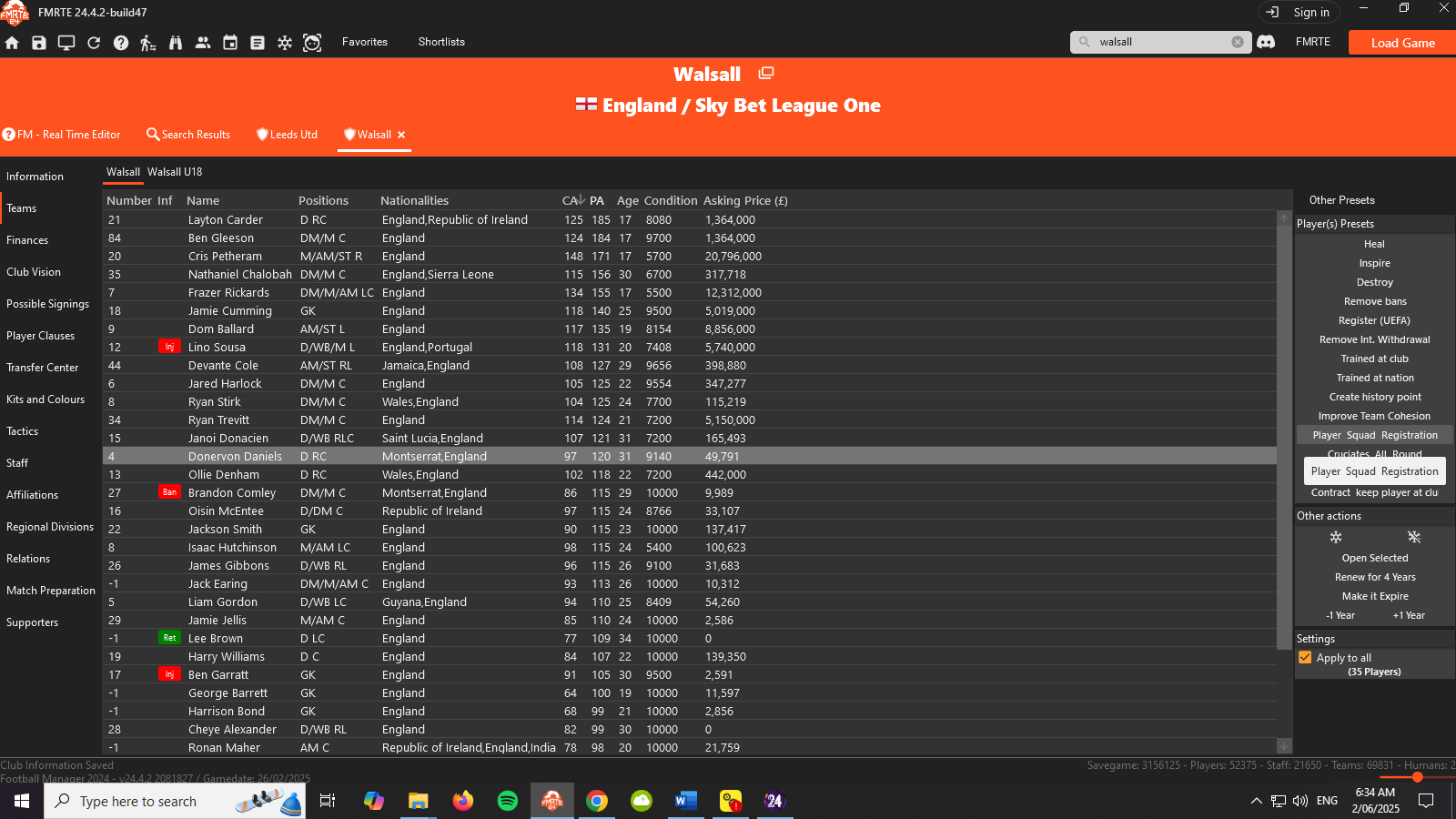Click Renew for 4 Years action
The width and height of the screenshot is (1456, 819).
point(1375,577)
